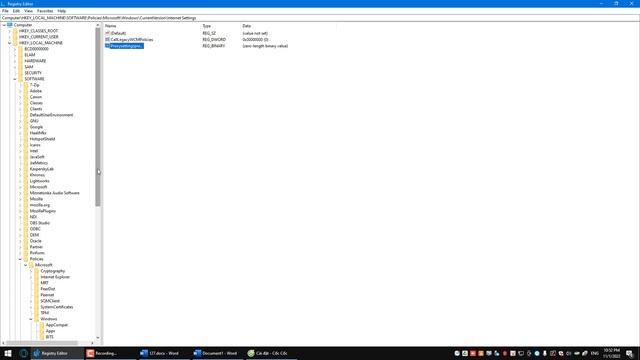Open the notification center icon

629,353
